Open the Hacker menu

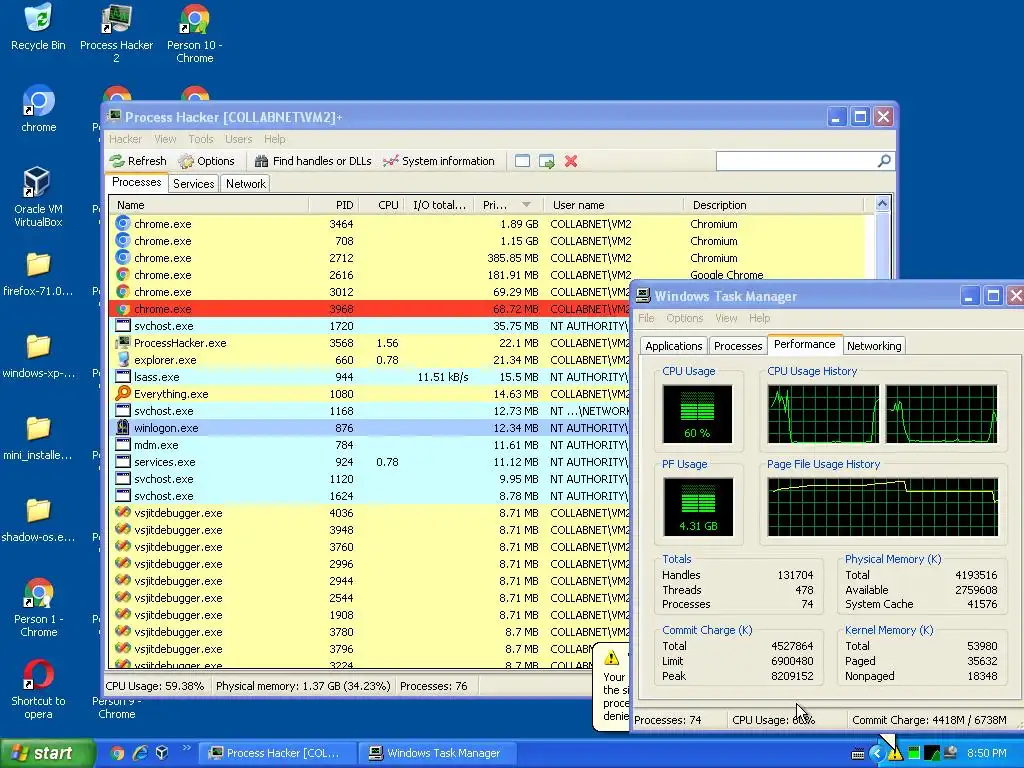pyautogui.click(x=125, y=139)
